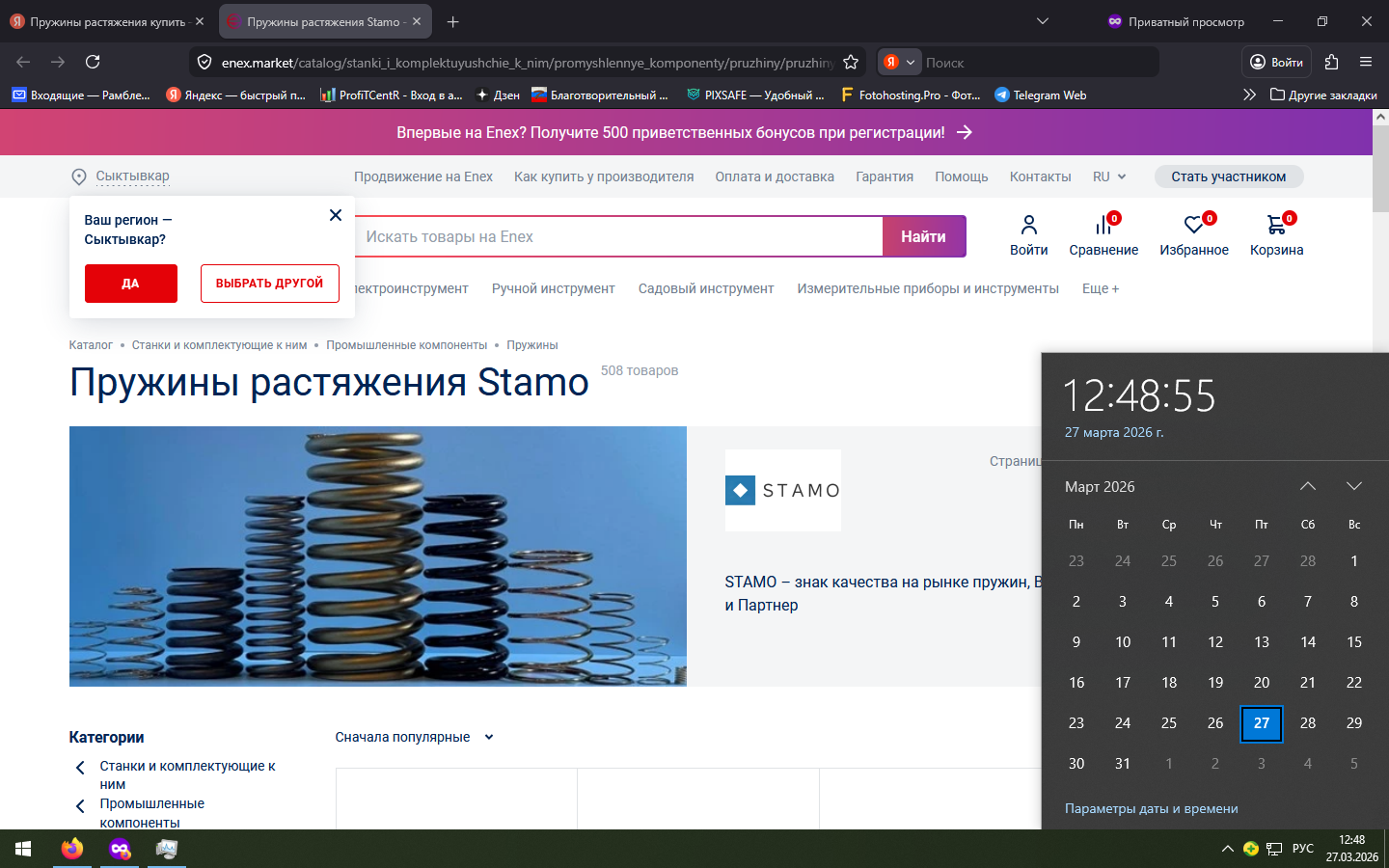Viewport: 1389px width, 868px height.
Task: Open Оплата и доставка menu item
Action: tap(775, 176)
